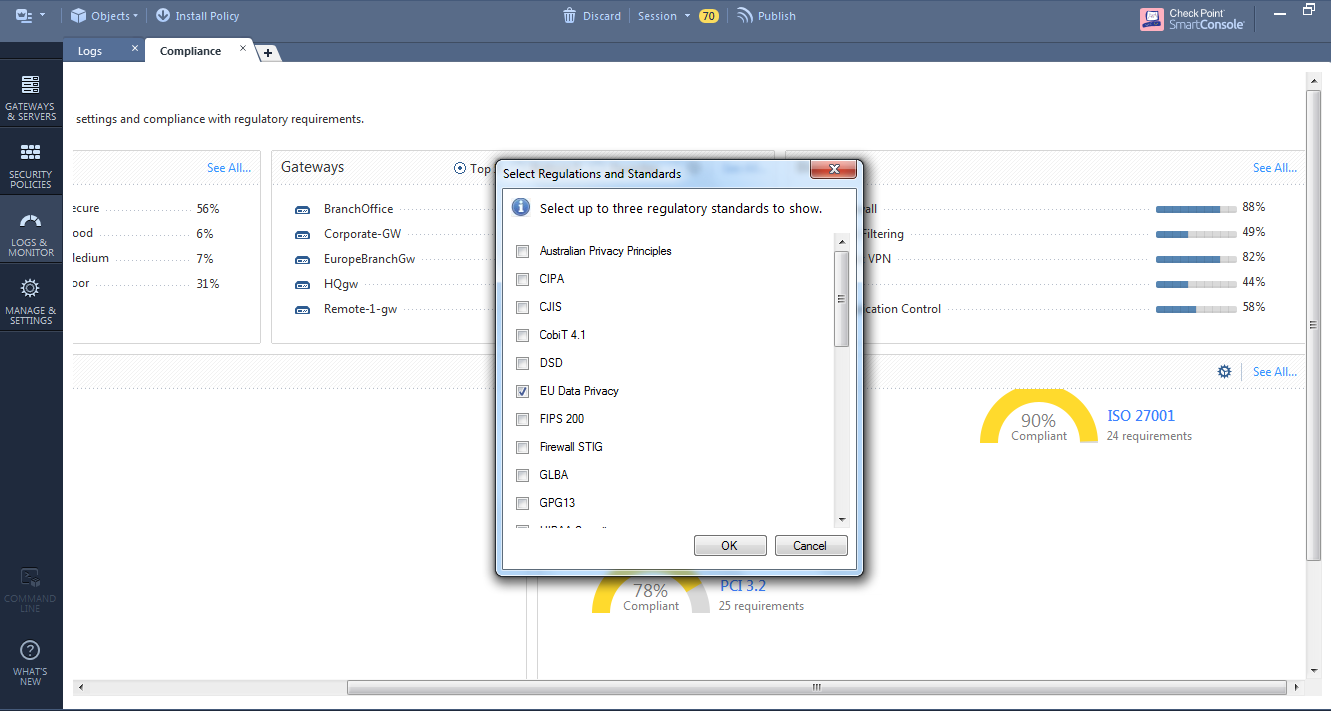1331x711 pixels.
Task: Confirm selection with the OK button
Action: [730, 545]
